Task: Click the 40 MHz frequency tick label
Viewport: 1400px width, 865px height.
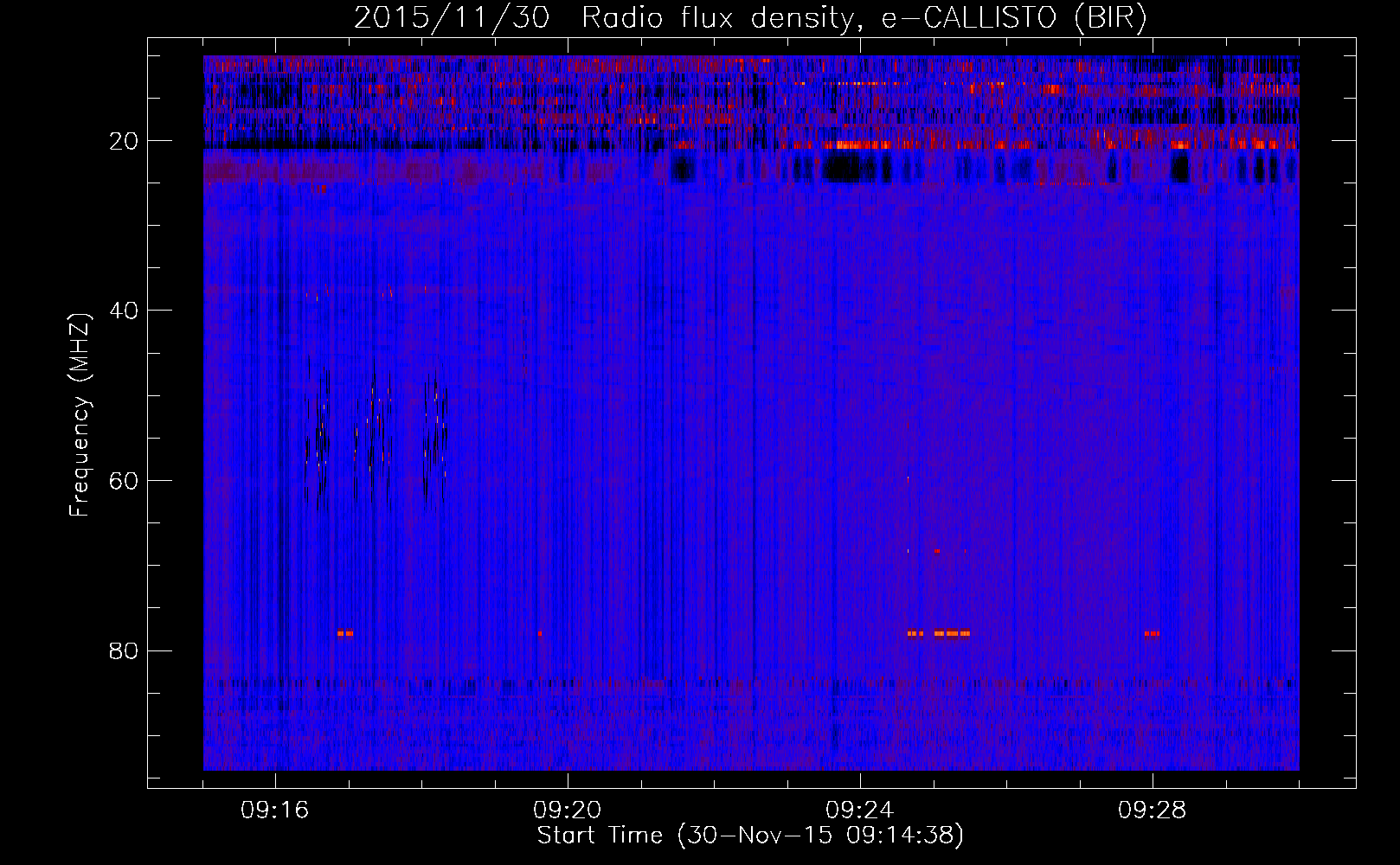Action: point(125,311)
